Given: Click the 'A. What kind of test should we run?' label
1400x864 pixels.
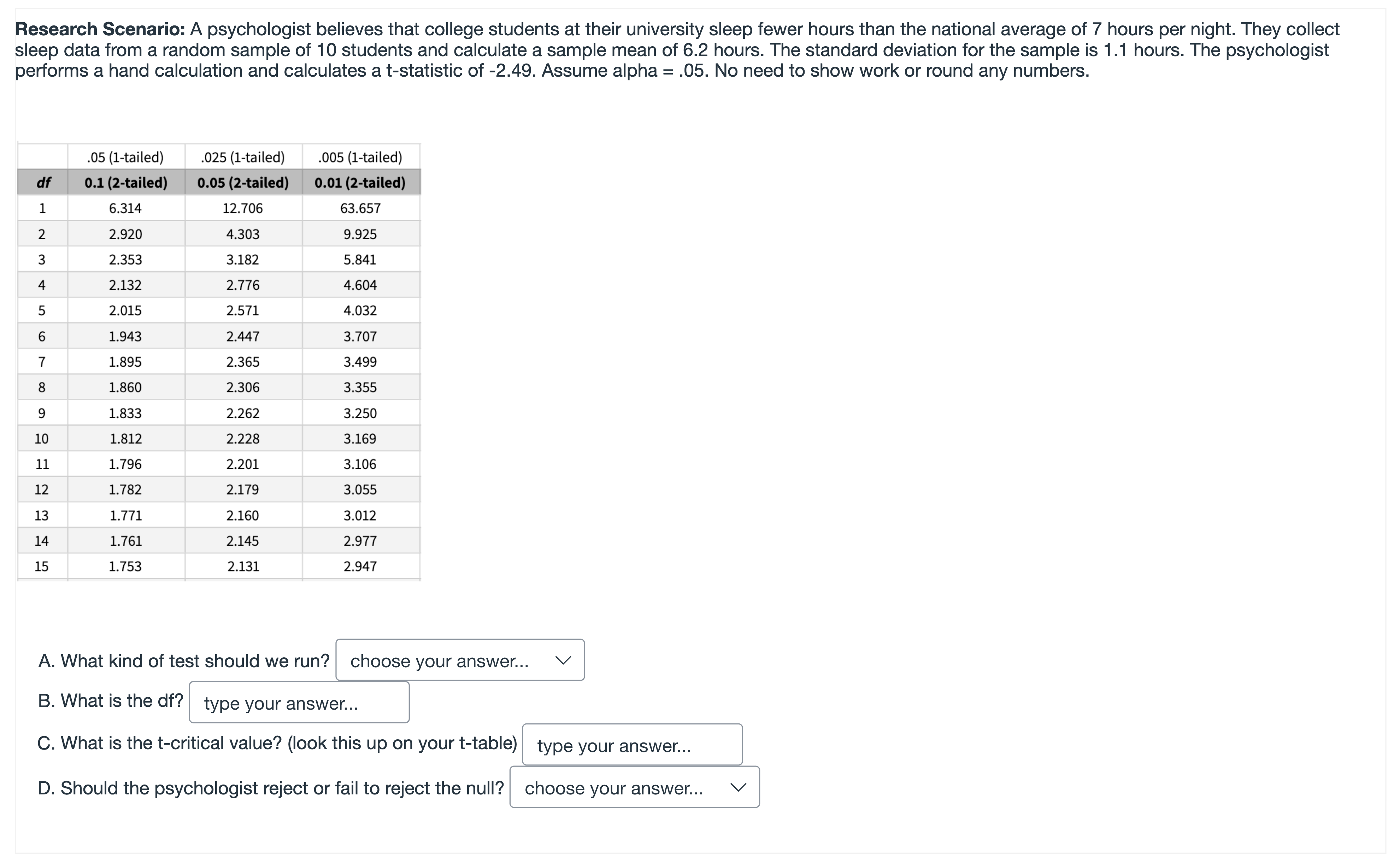Looking at the screenshot, I should point(183,661).
